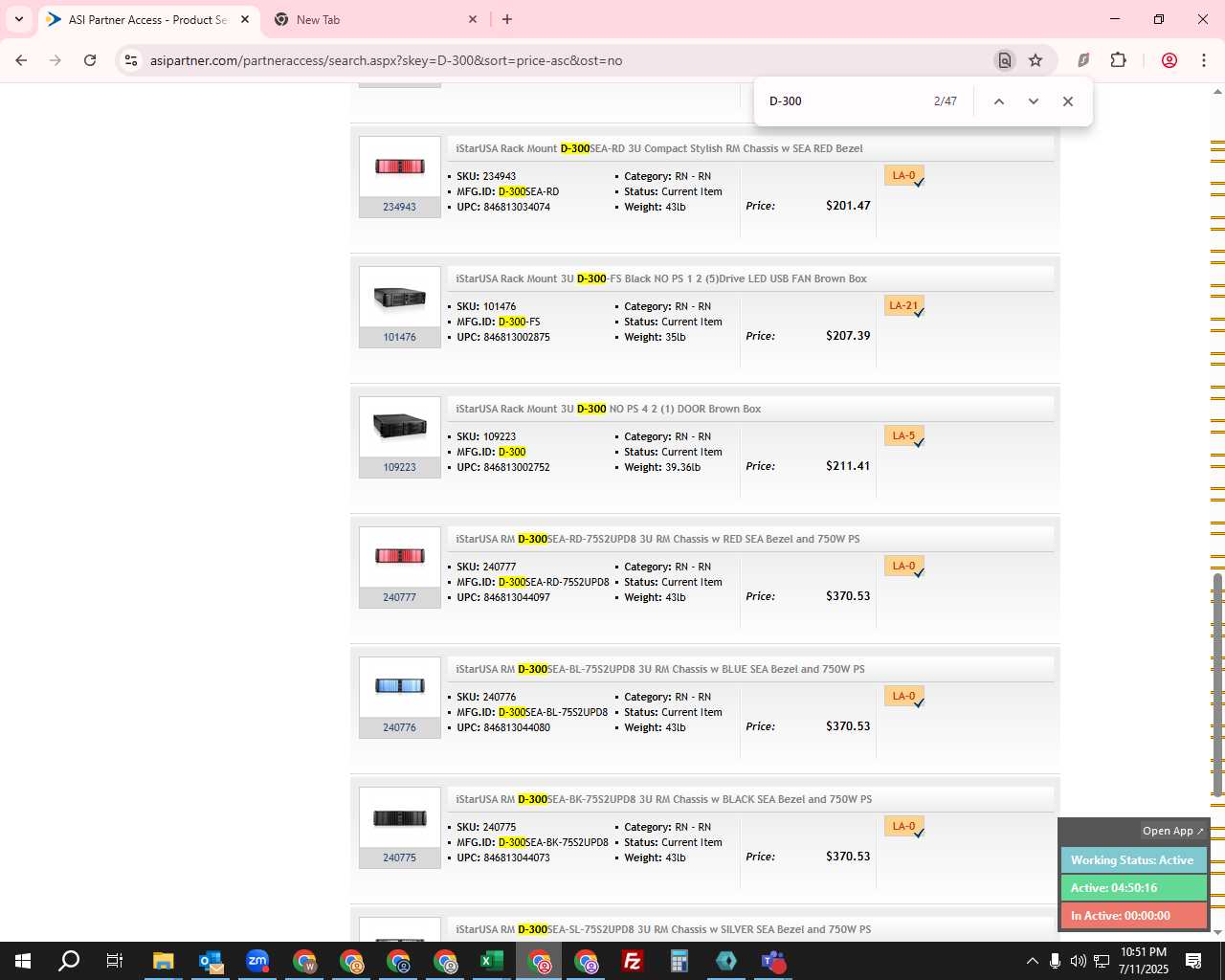Reload the ASI Partner page
Screen dimensions: 1225x980
pos(90,60)
